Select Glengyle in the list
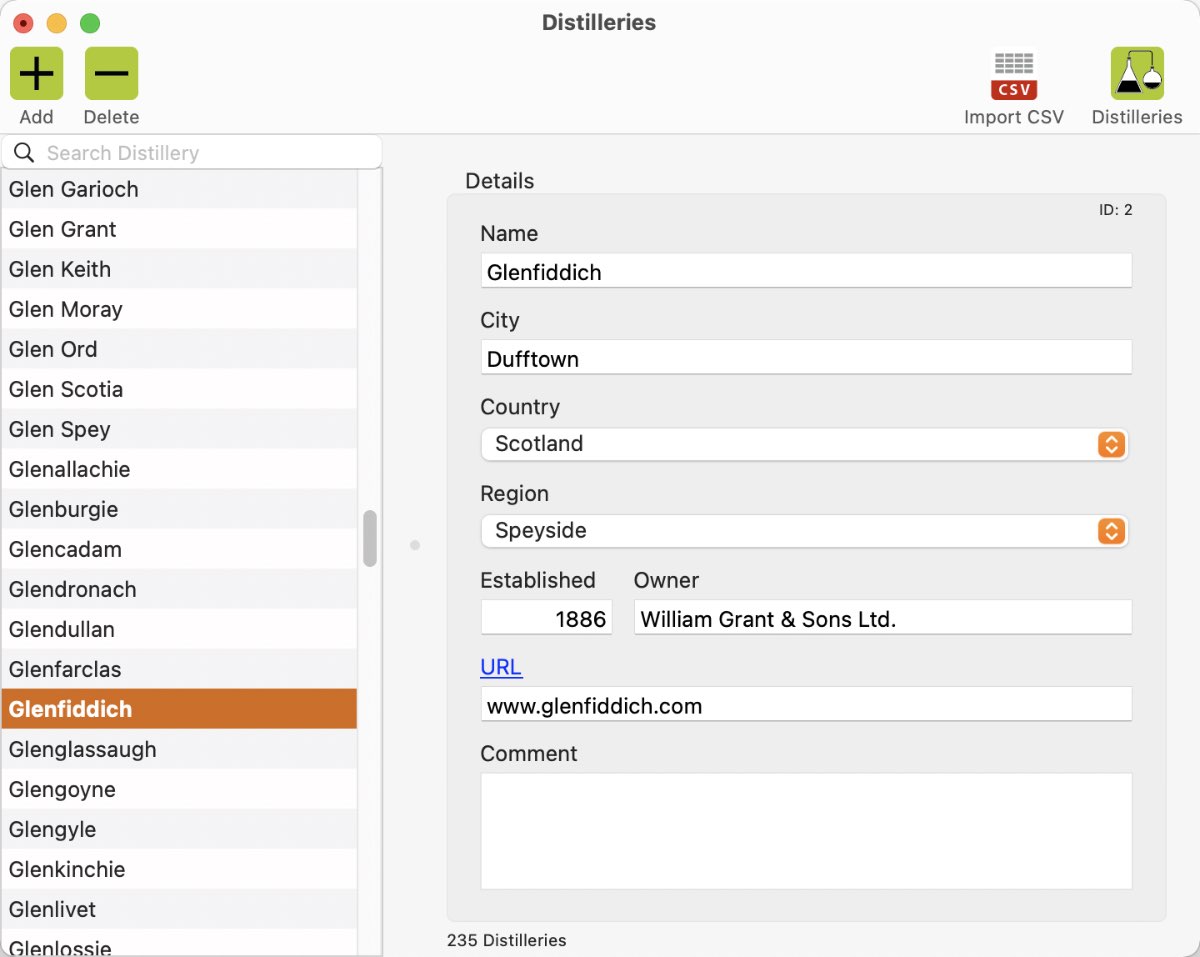 179,829
